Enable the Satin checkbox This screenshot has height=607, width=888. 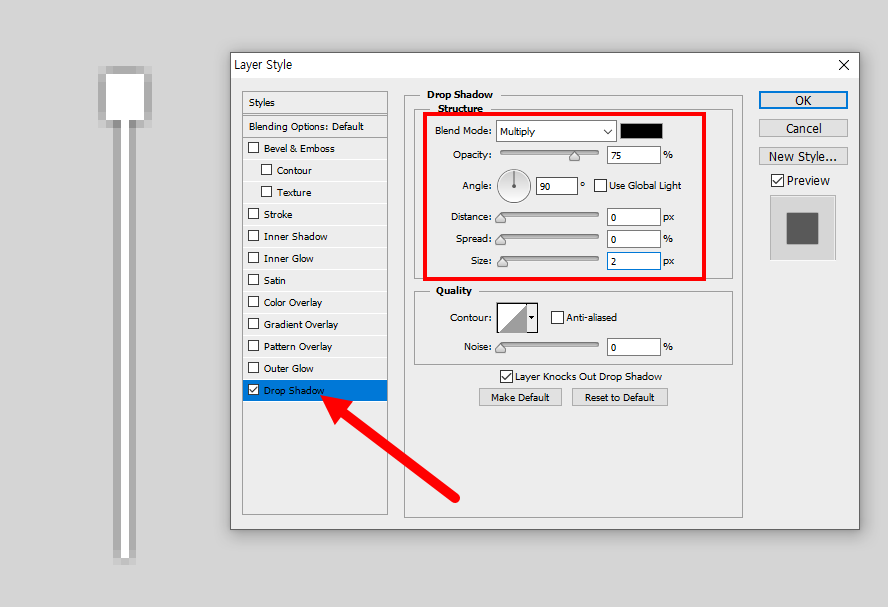pos(254,280)
